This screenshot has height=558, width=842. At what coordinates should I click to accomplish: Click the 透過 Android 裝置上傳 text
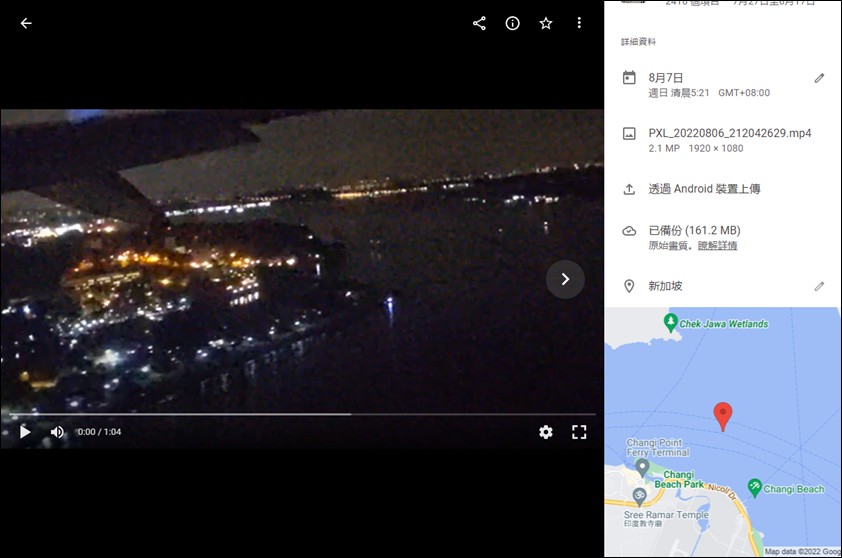704,189
